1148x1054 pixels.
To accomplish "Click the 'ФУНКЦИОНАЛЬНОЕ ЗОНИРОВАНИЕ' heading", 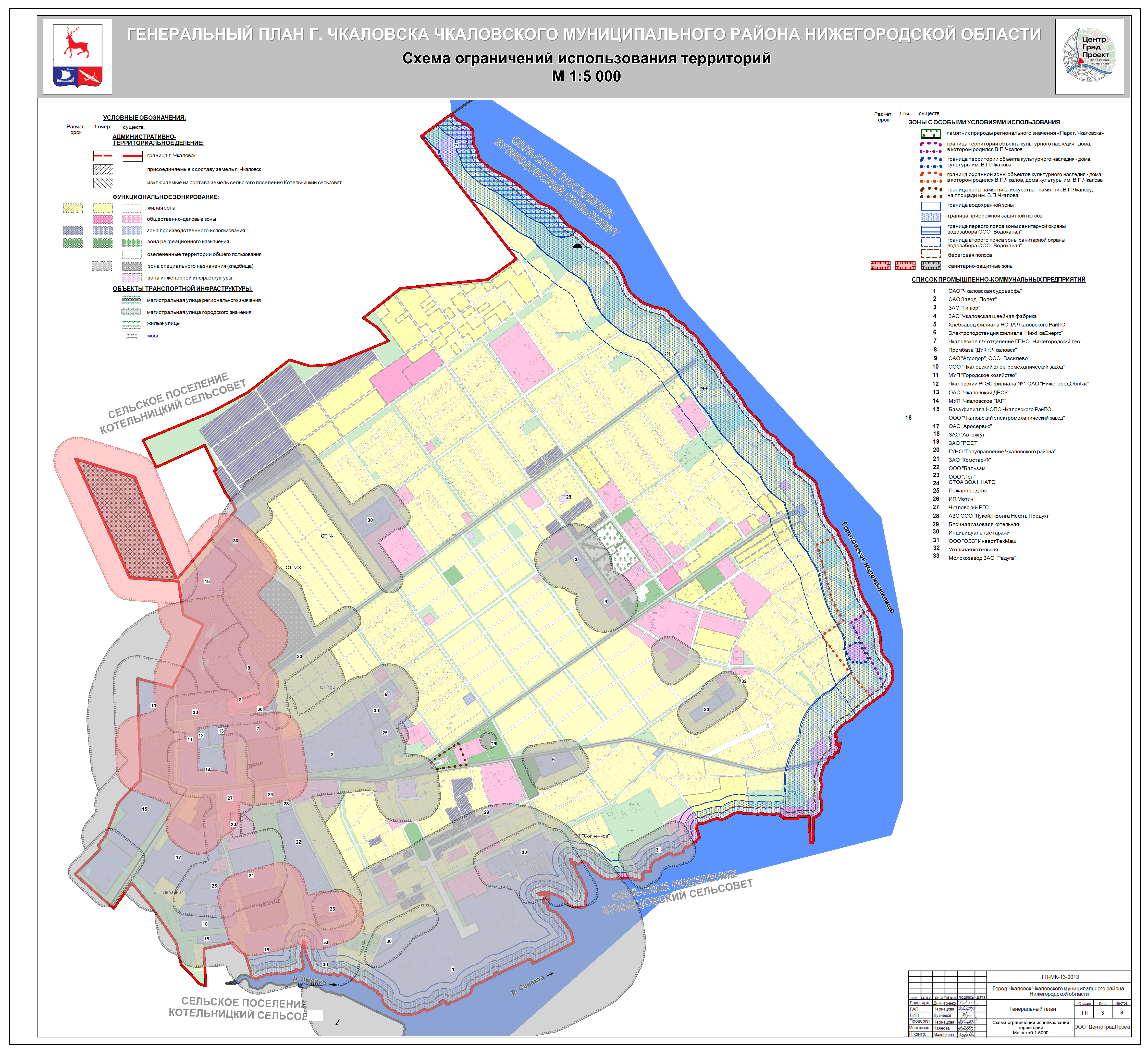I will coord(165,197).
